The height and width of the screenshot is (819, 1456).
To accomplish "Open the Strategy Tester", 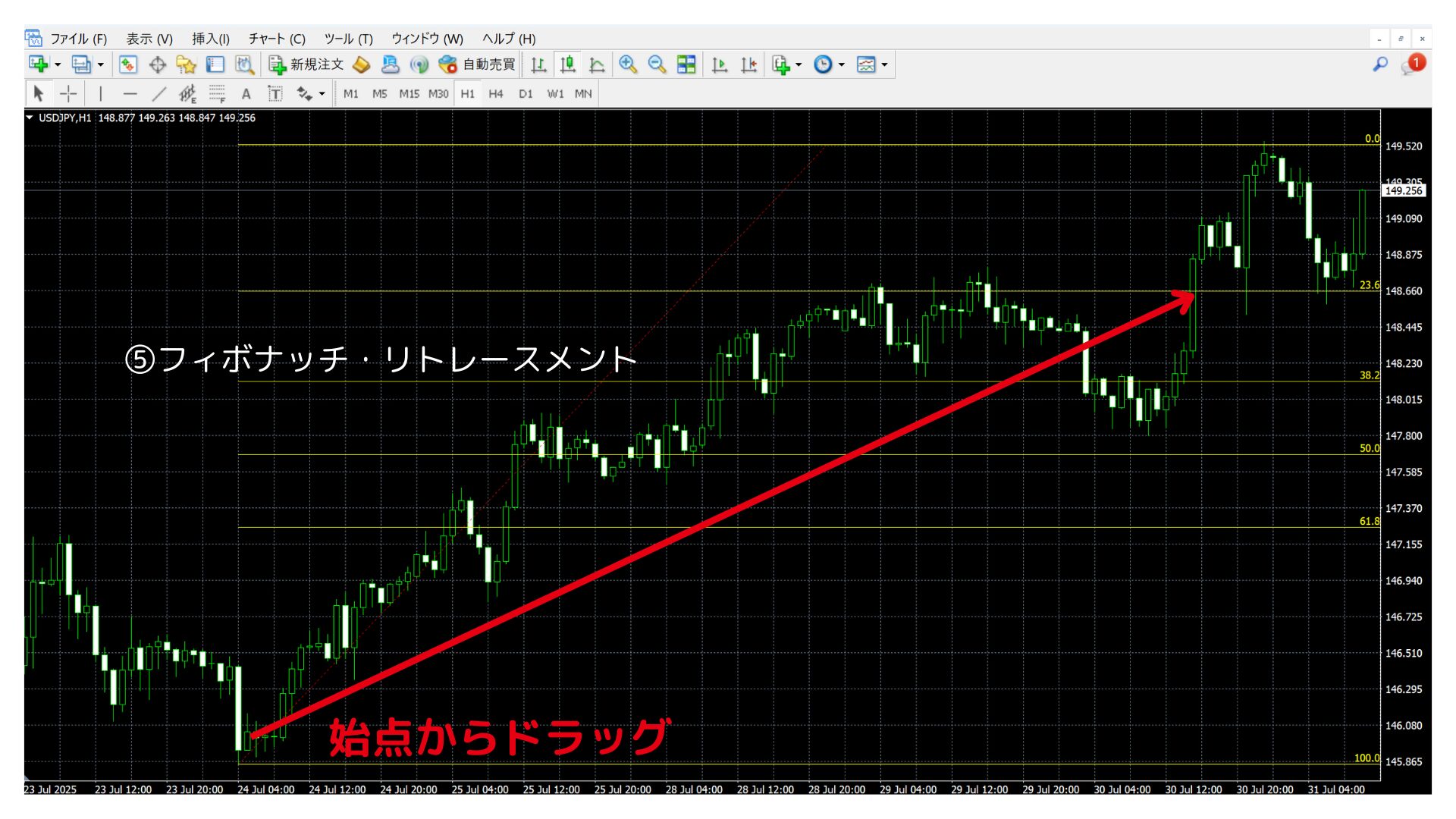I will point(243,64).
